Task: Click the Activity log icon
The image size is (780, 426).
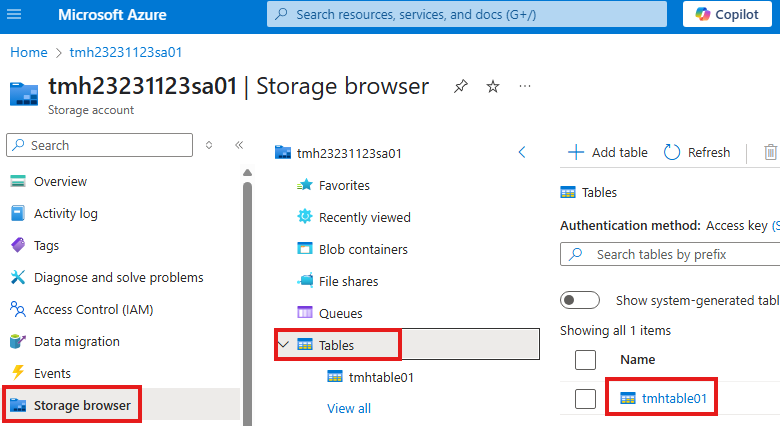Action: click(18, 213)
